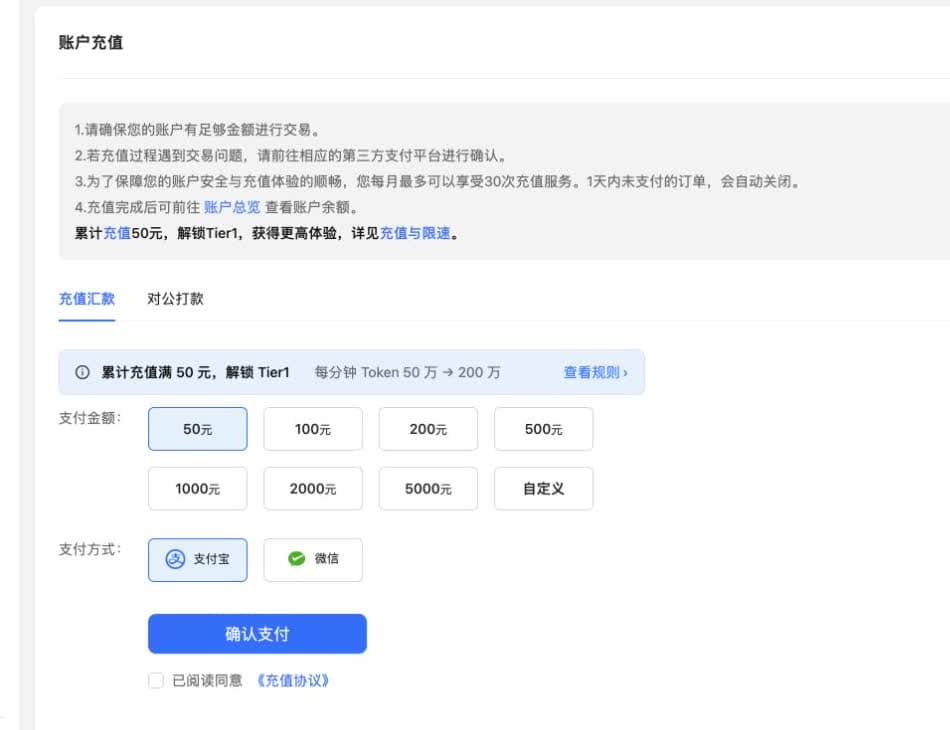Pick the 5000元 amount option

click(x=428, y=488)
